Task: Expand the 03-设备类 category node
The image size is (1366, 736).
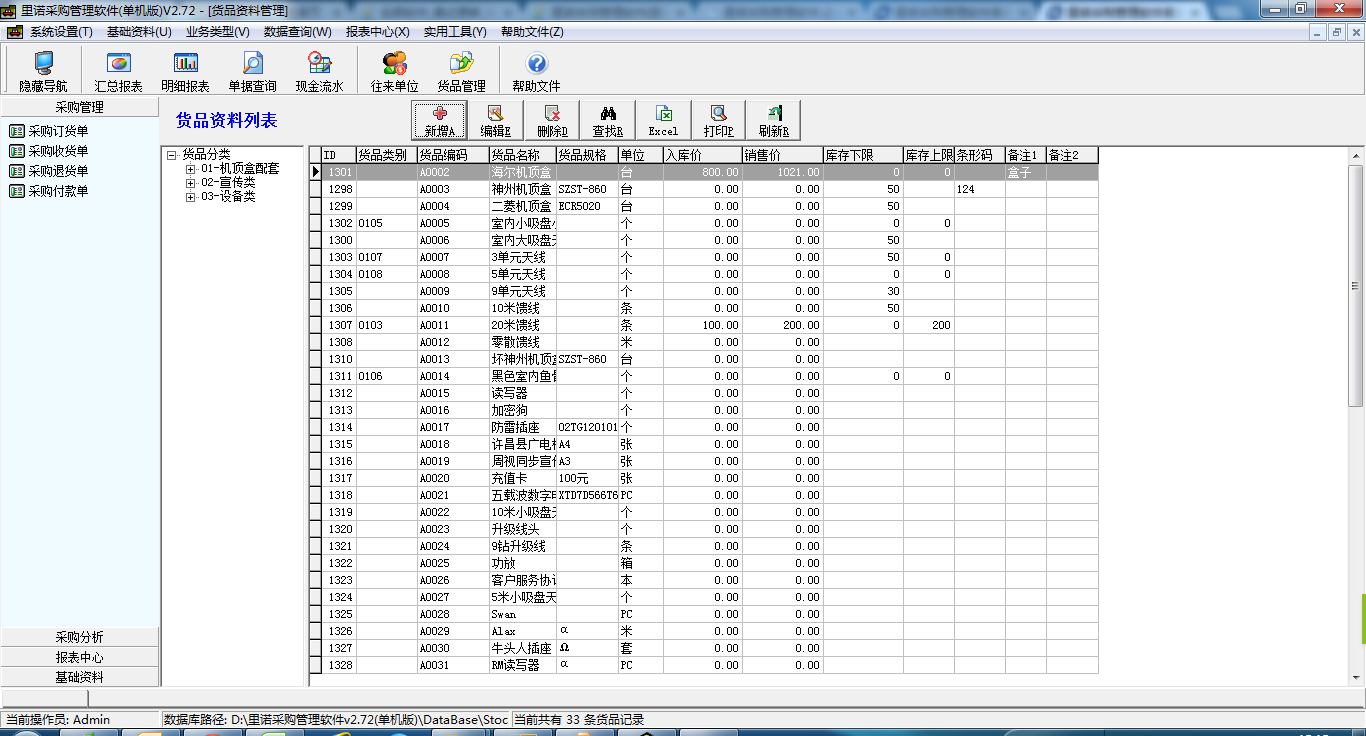Action: [x=190, y=197]
